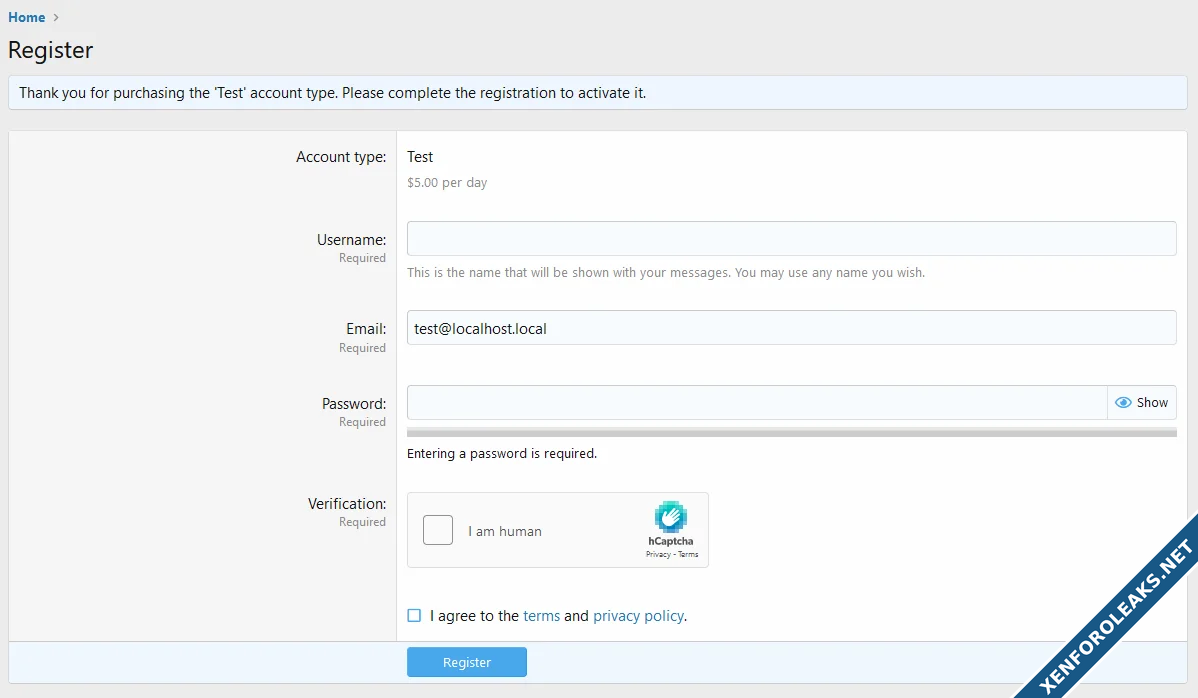
Task: Click the 'Password:' field label
Action: (353, 404)
